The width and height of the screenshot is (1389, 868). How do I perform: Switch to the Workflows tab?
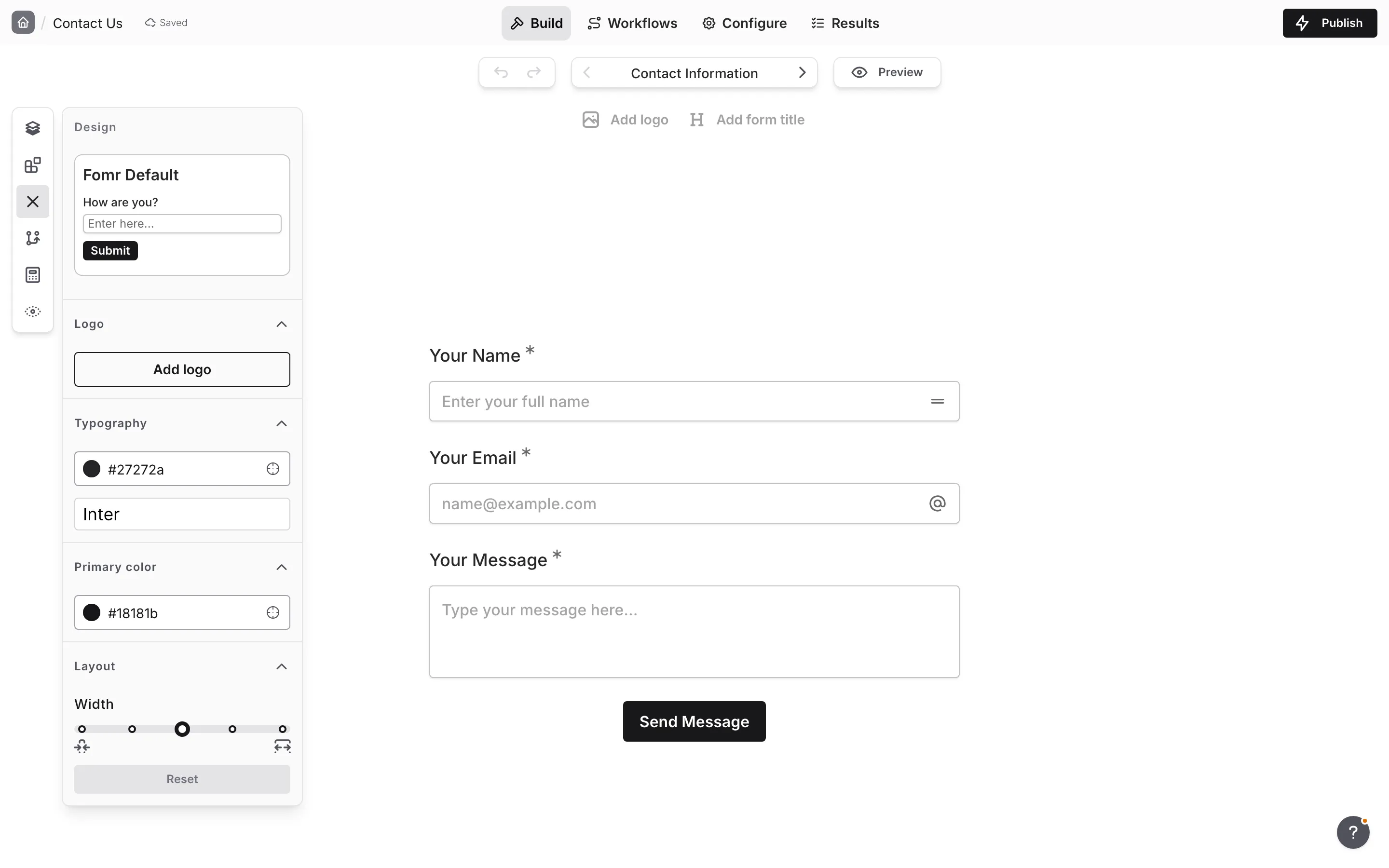point(632,23)
